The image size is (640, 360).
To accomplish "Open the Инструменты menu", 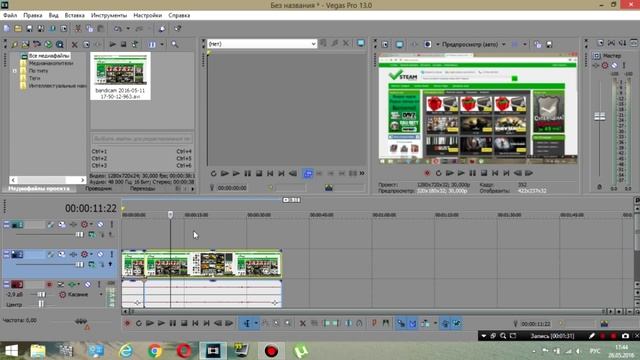I will pos(109,15).
